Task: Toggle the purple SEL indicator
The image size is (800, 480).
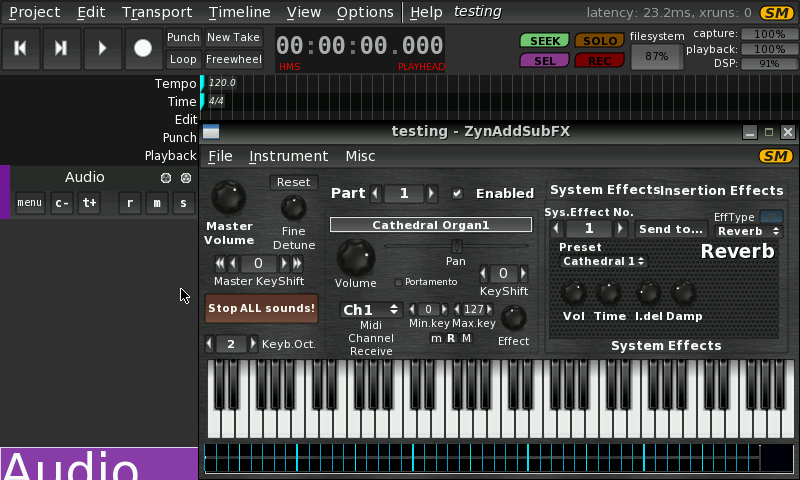Action: [x=544, y=61]
